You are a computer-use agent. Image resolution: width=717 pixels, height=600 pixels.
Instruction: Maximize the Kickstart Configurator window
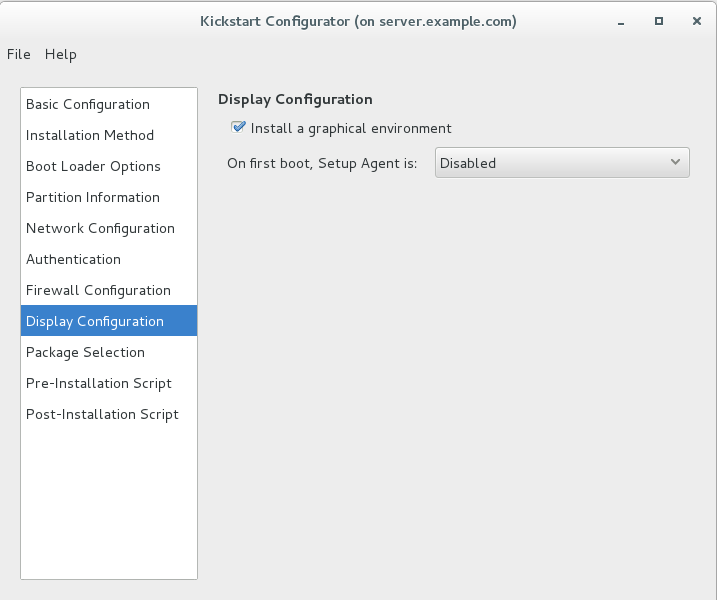point(659,20)
